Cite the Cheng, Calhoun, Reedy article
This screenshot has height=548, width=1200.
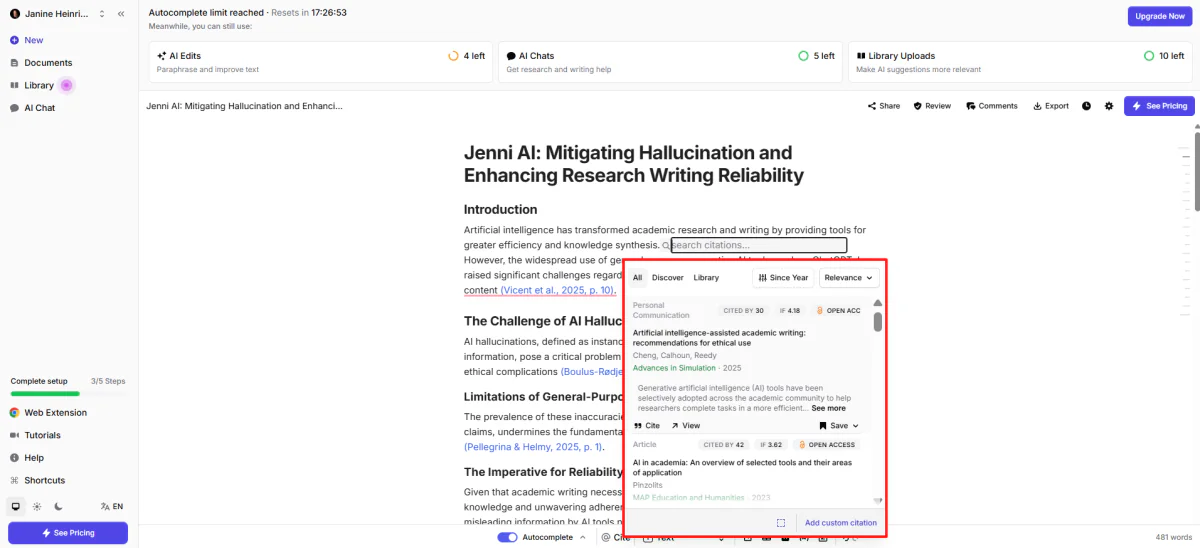[647, 426]
